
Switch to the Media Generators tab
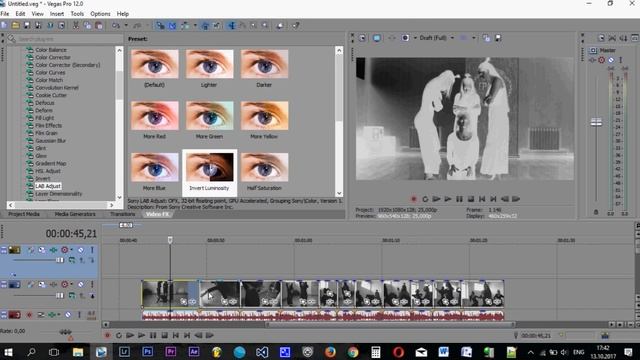75,214
